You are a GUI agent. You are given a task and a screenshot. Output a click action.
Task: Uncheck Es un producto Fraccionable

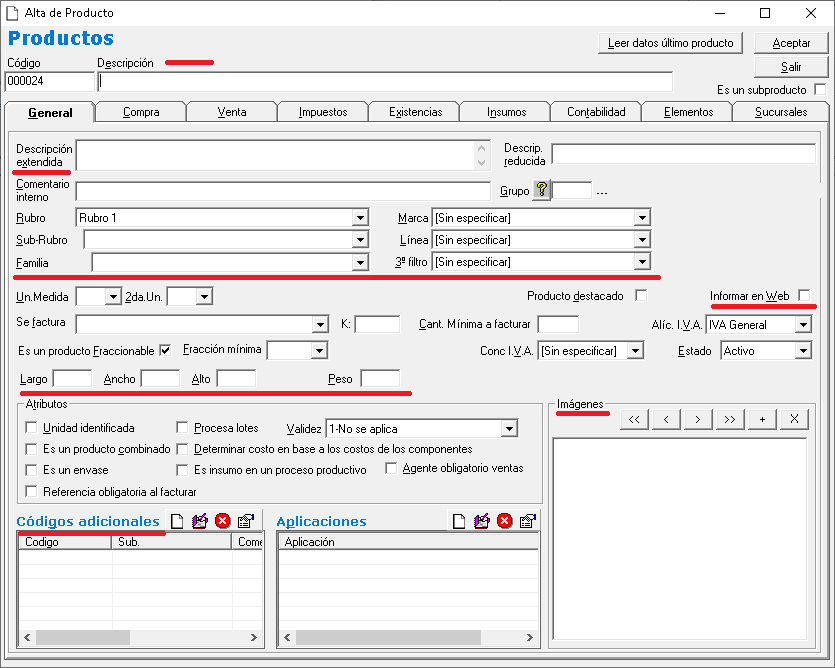point(165,351)
